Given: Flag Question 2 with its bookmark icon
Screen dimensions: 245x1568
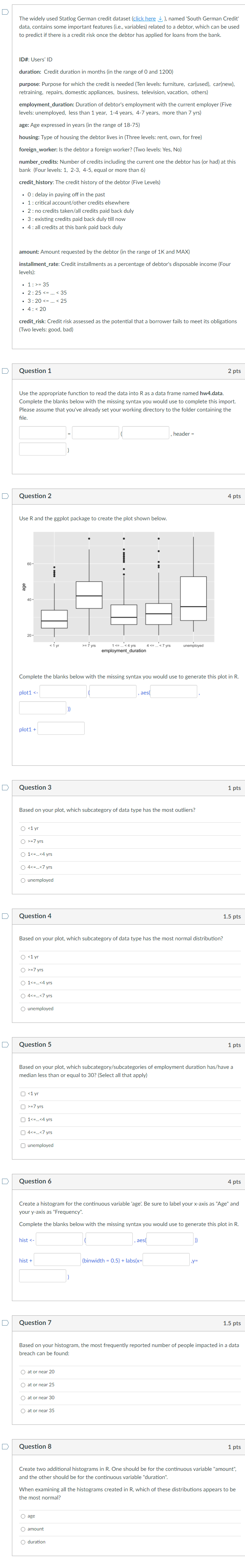Looking at the screenshot, I should (x=5, y=496).
